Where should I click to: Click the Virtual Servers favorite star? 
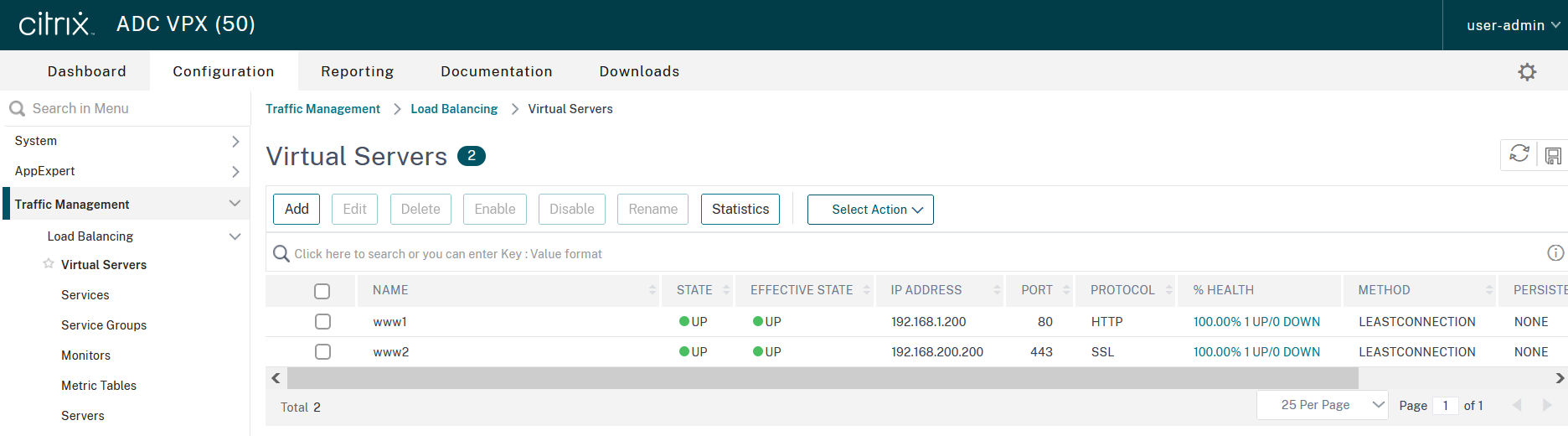[49, 264]
